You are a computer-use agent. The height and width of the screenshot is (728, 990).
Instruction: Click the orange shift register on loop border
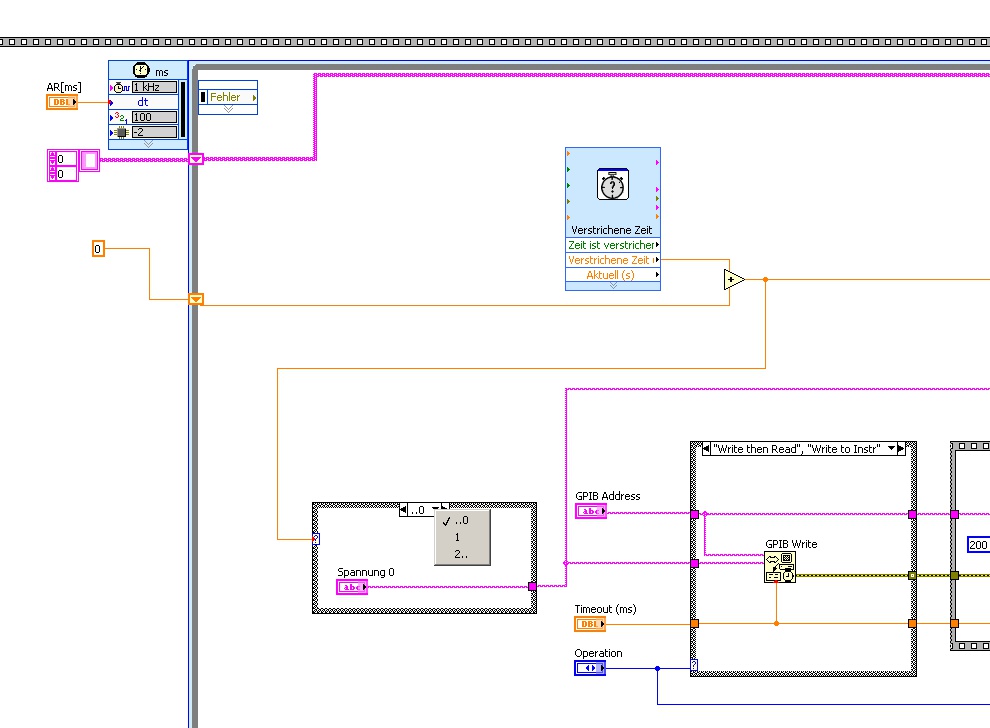(x=196, y=299)
